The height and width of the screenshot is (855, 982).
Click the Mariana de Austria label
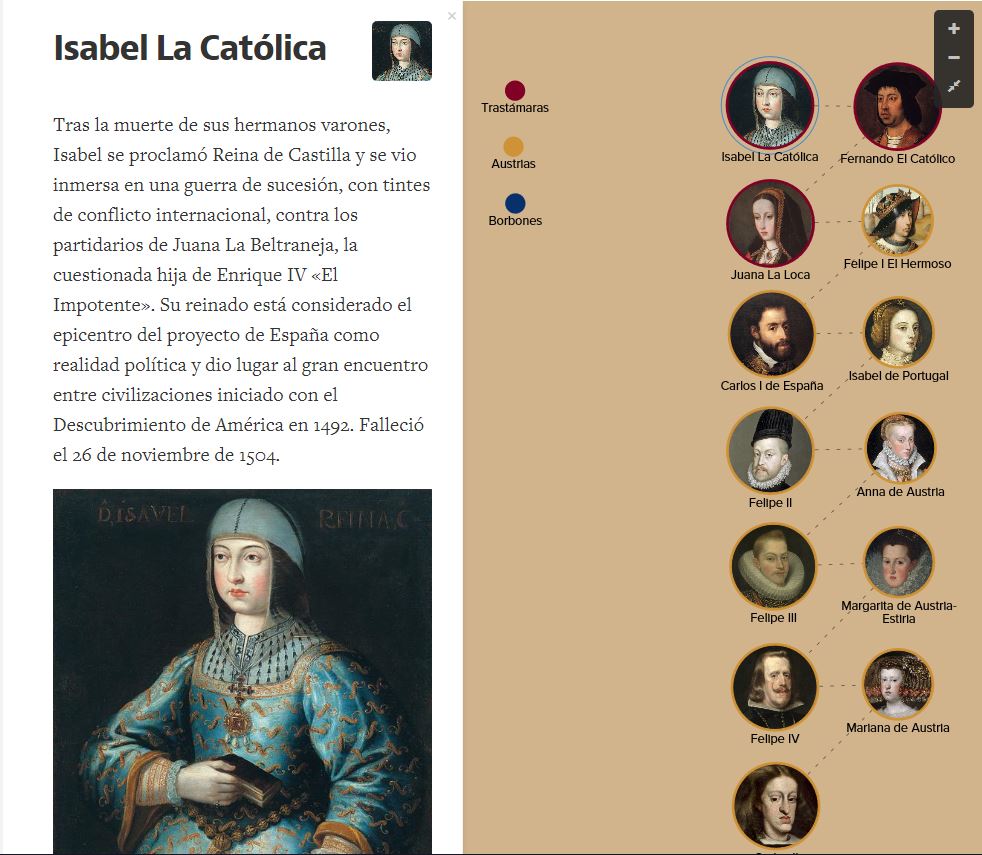897,728
